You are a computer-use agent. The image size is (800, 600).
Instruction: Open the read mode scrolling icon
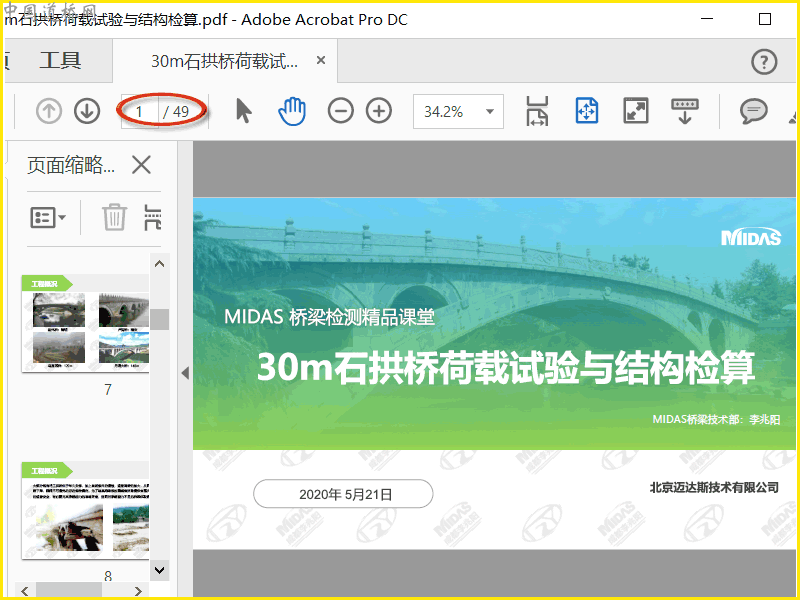pyautogui.click(x=685, y=111)
